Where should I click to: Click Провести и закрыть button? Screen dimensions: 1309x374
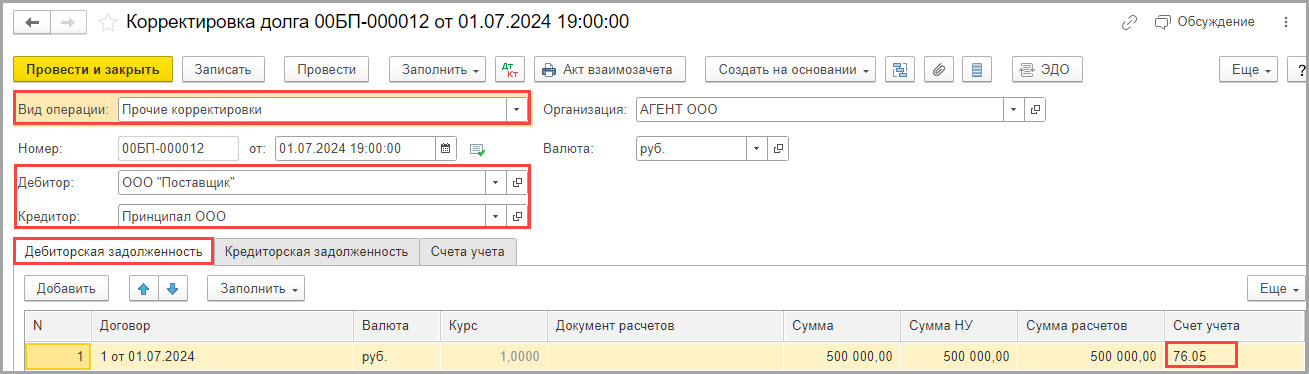[93, 69]
